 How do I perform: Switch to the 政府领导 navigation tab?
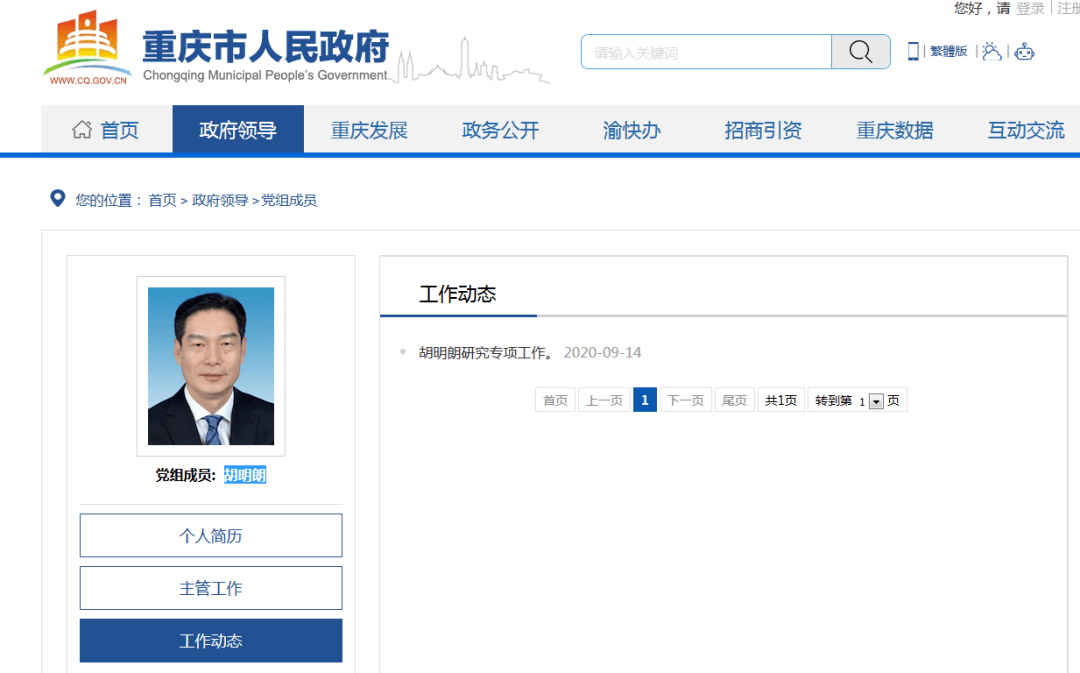(x=238, y=130)
